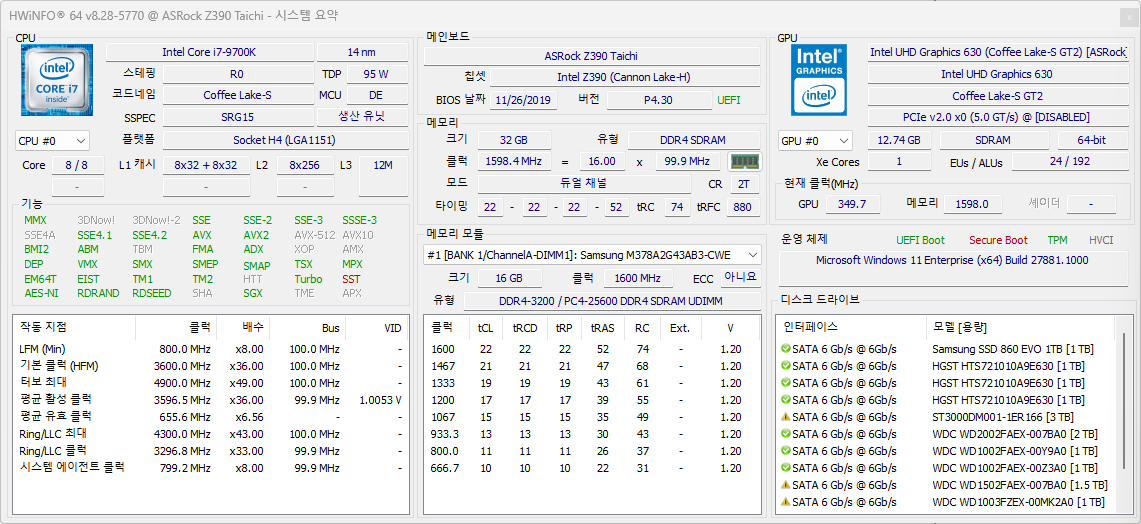Click the green UEFI label beside BIOS version
Viewport: 1141px width, 524px height.
tap(728, 100)
